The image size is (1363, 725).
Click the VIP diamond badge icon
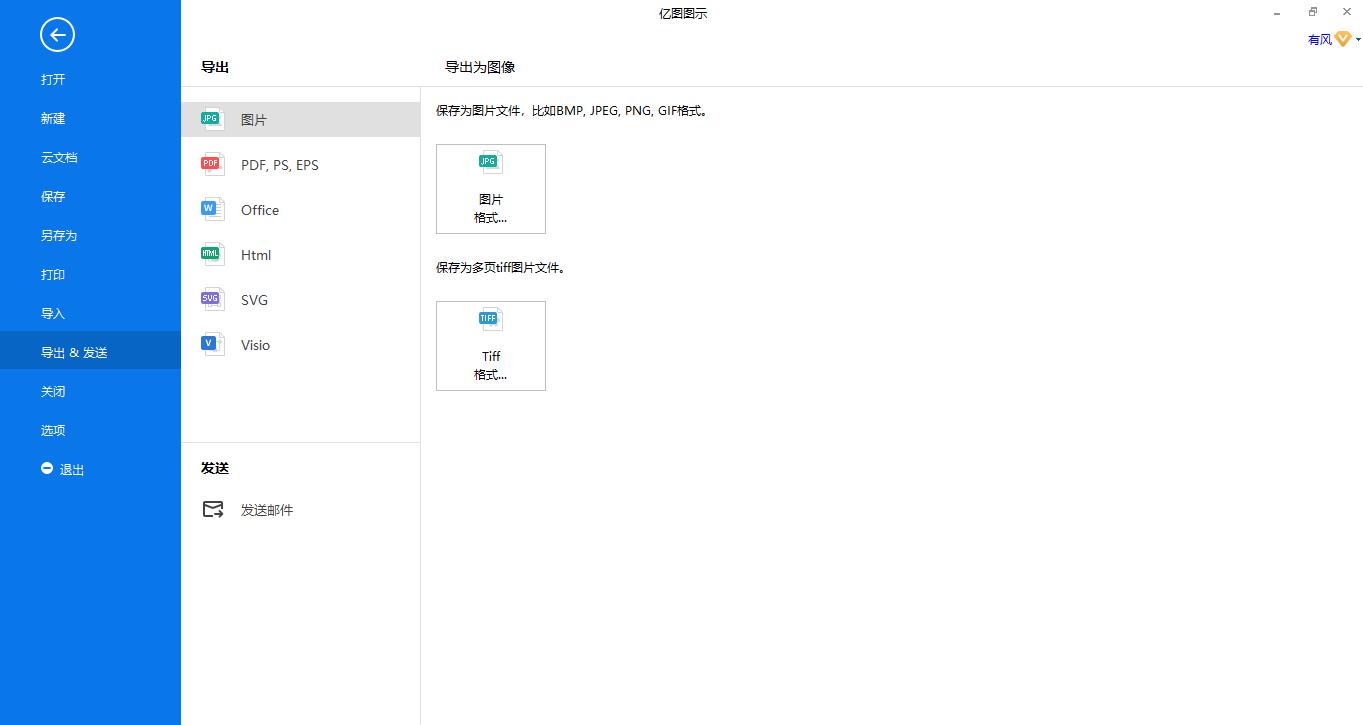tap(1343, 39)
